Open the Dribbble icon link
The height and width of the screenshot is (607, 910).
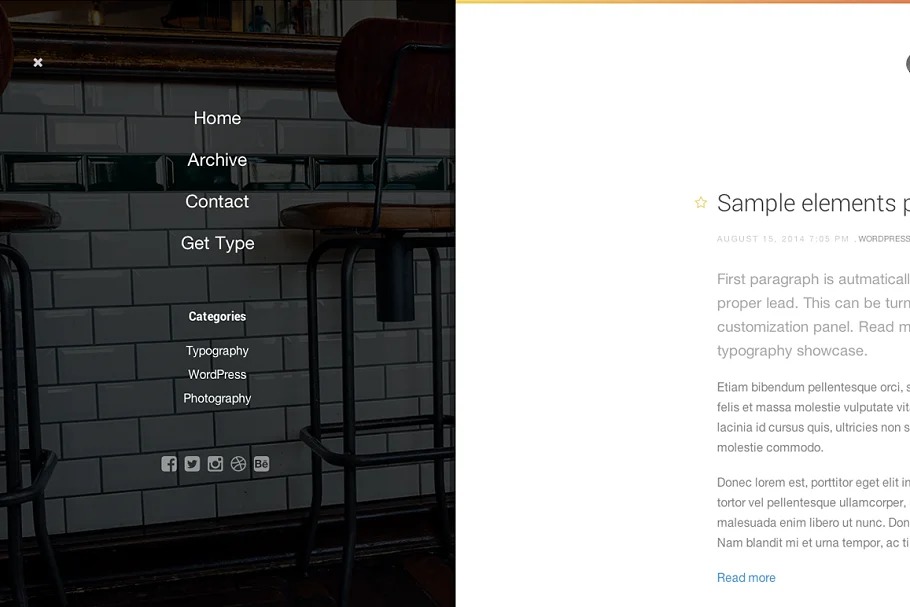238,464
